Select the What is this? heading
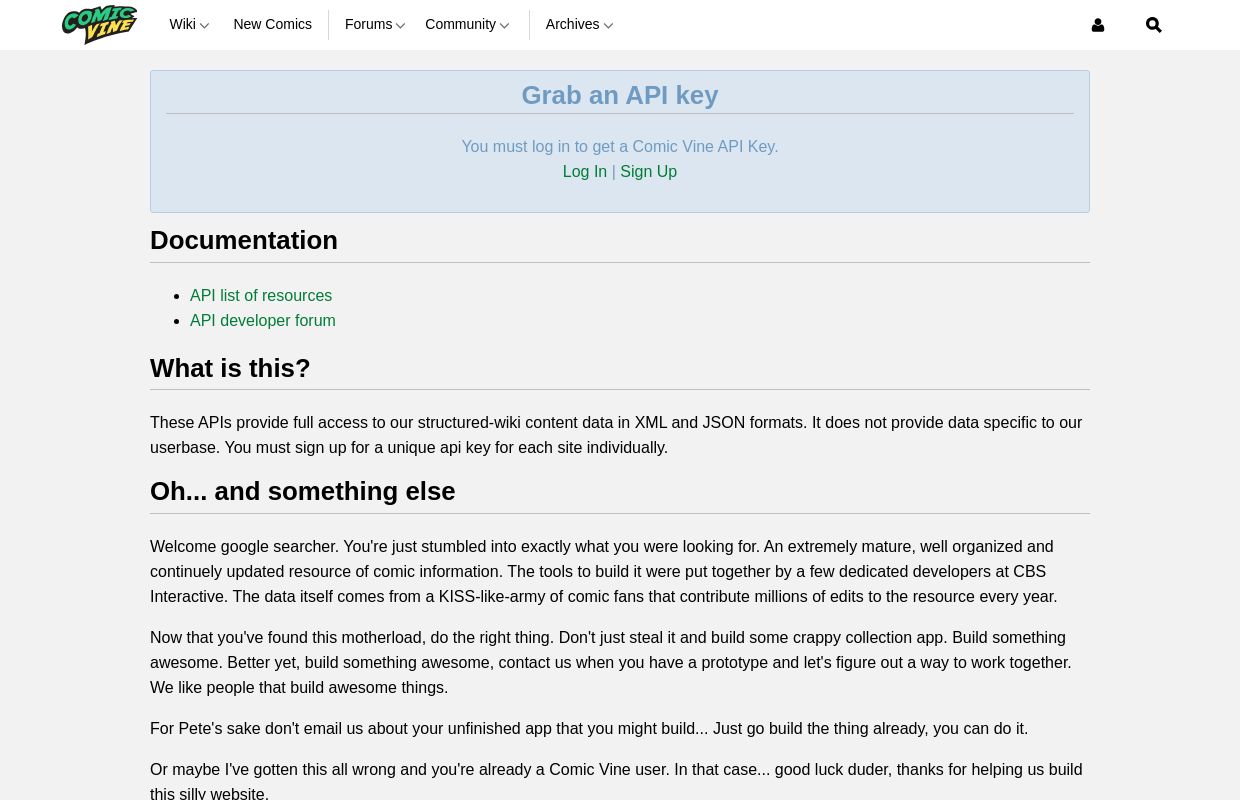This screenshot has width=1240, height=800. point(230,368)
